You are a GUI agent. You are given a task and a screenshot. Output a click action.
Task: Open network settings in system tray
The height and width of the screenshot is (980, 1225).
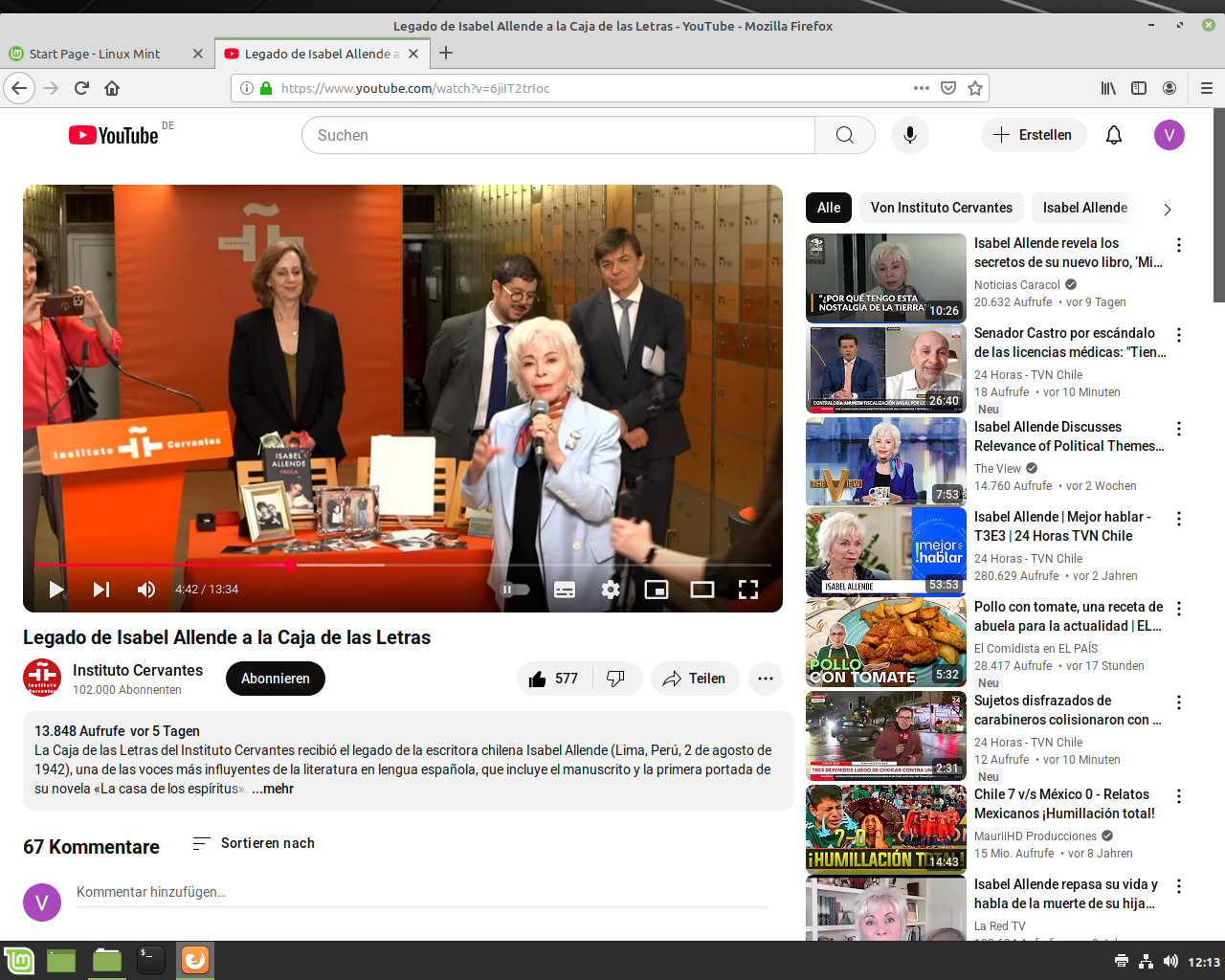tap(1147, 961)
